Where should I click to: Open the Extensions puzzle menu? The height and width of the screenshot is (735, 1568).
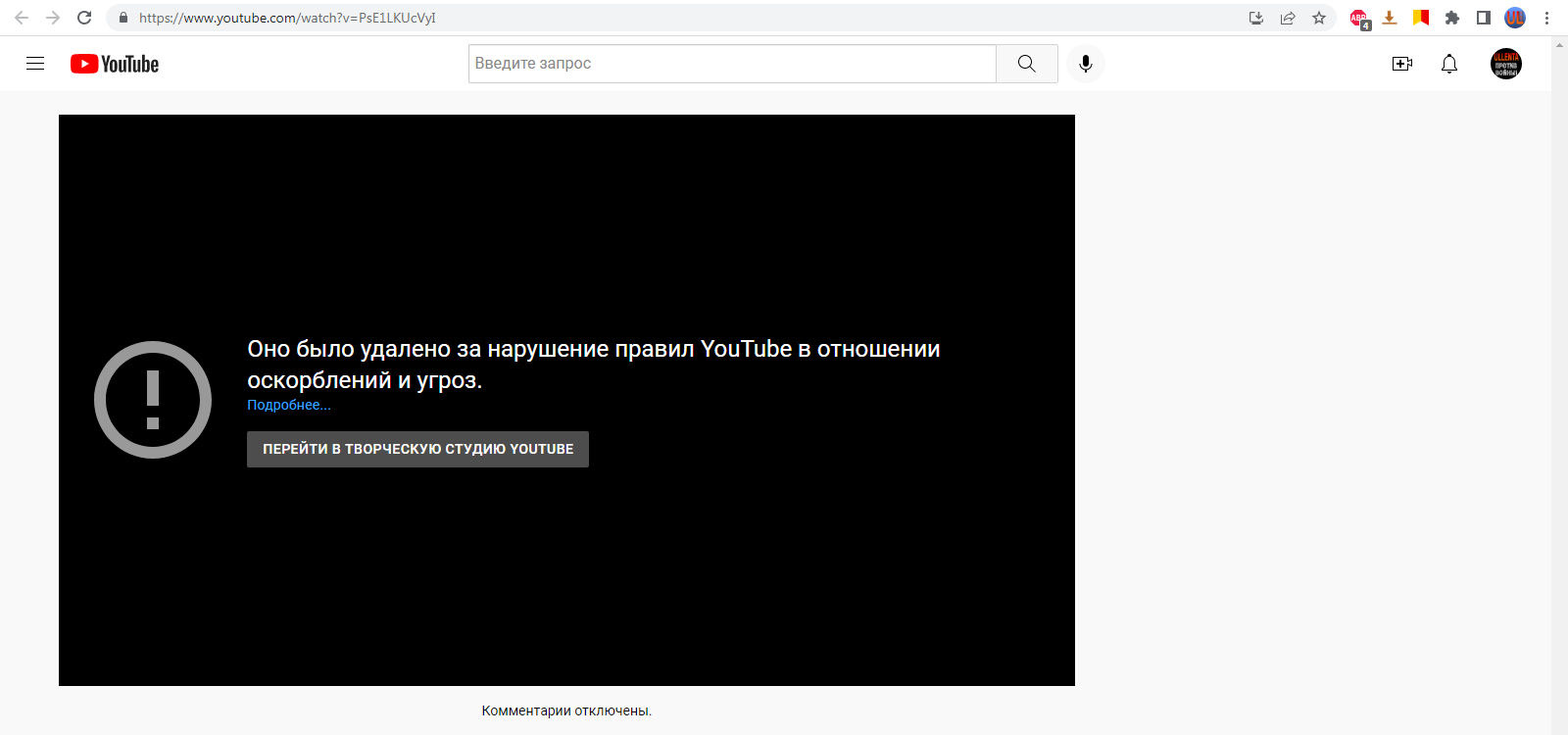(x=1452, y=18)
